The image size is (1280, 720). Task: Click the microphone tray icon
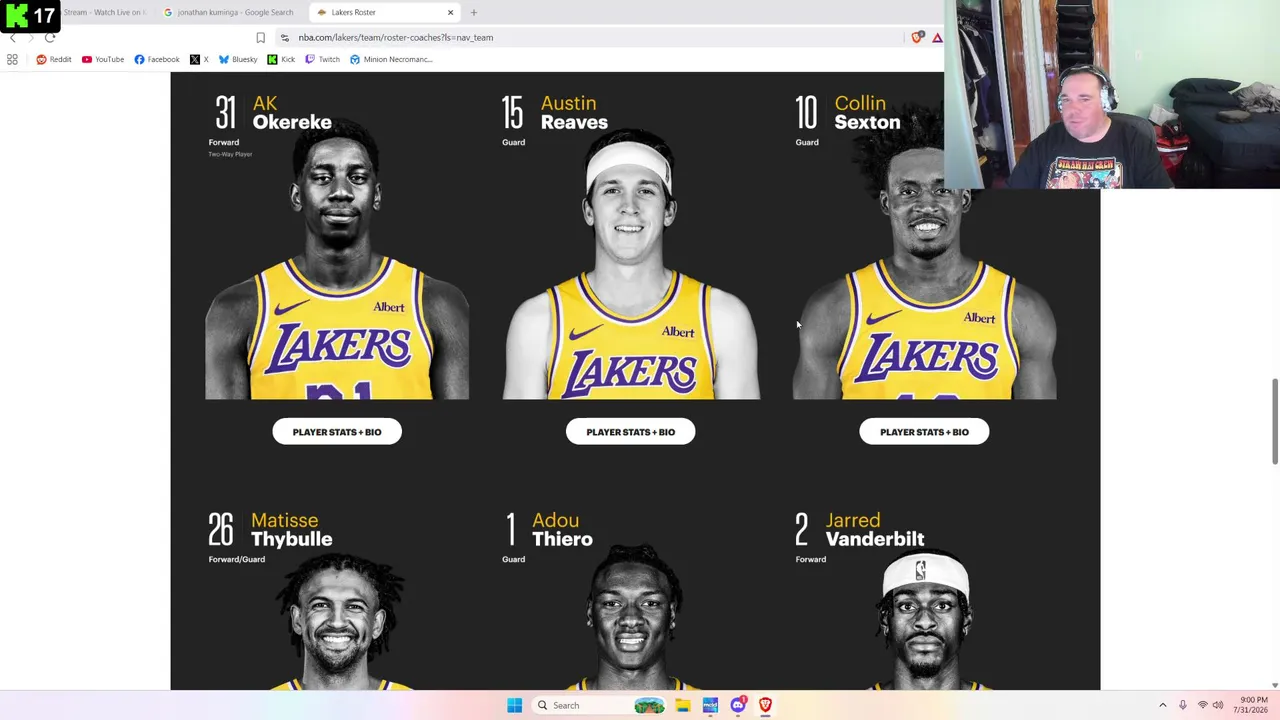point(1182,705)
